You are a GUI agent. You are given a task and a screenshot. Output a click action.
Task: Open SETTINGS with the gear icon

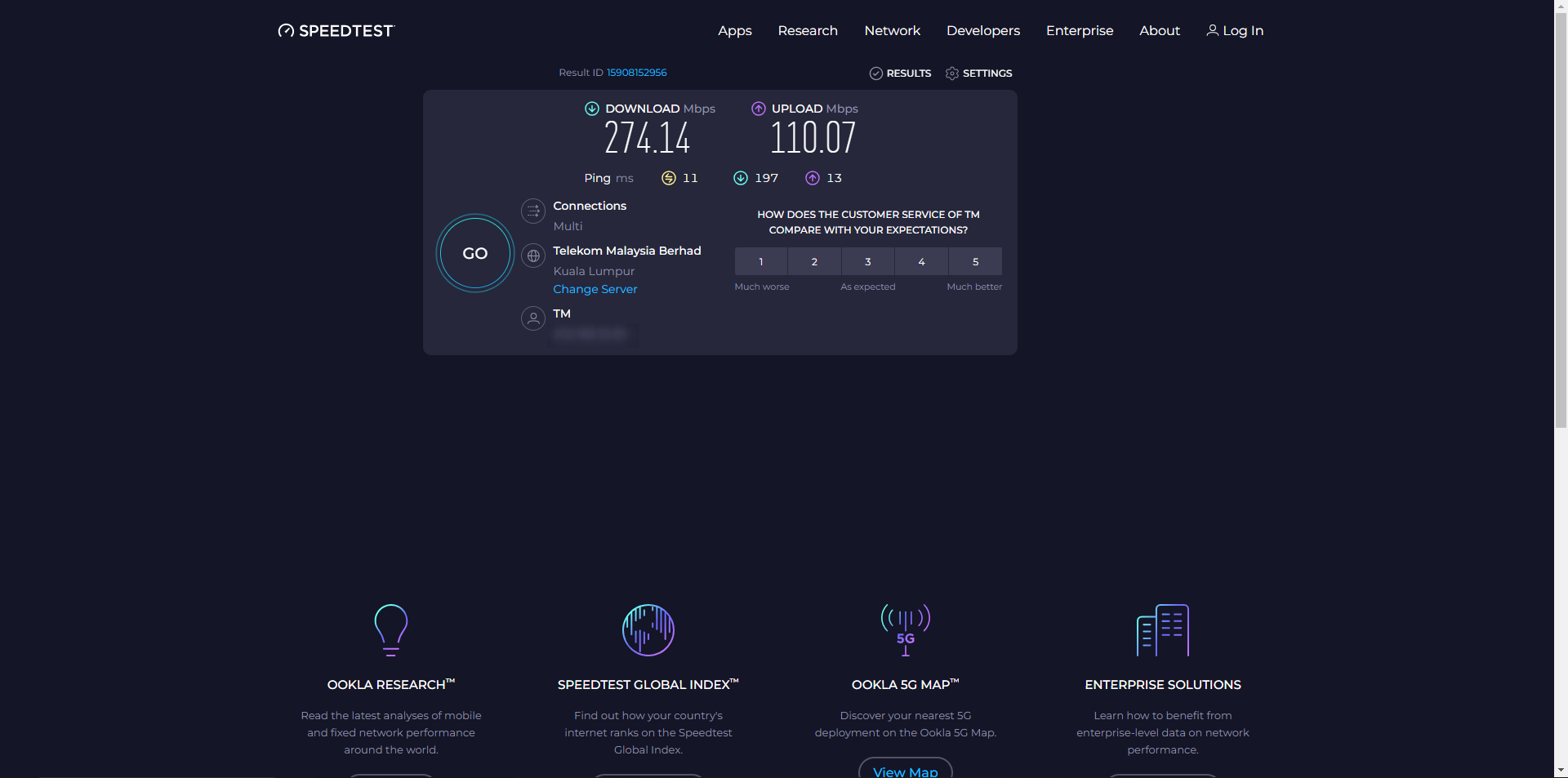[x=978, y=73]
